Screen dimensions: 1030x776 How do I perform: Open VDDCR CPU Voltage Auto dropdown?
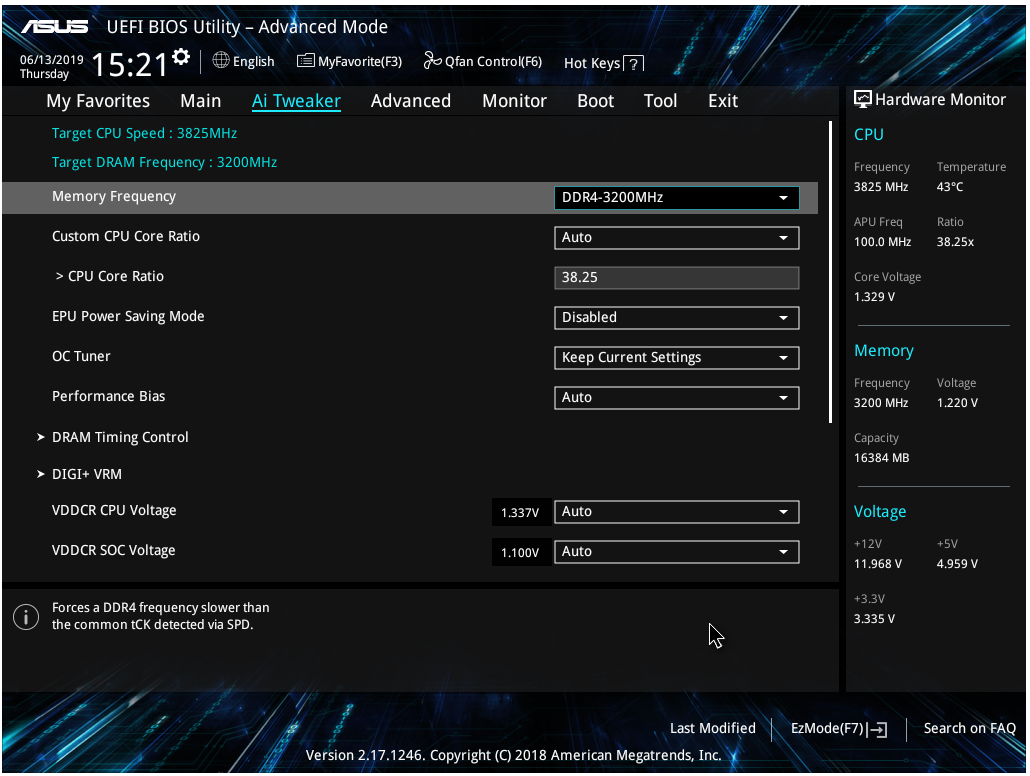(x=677, y=512)
